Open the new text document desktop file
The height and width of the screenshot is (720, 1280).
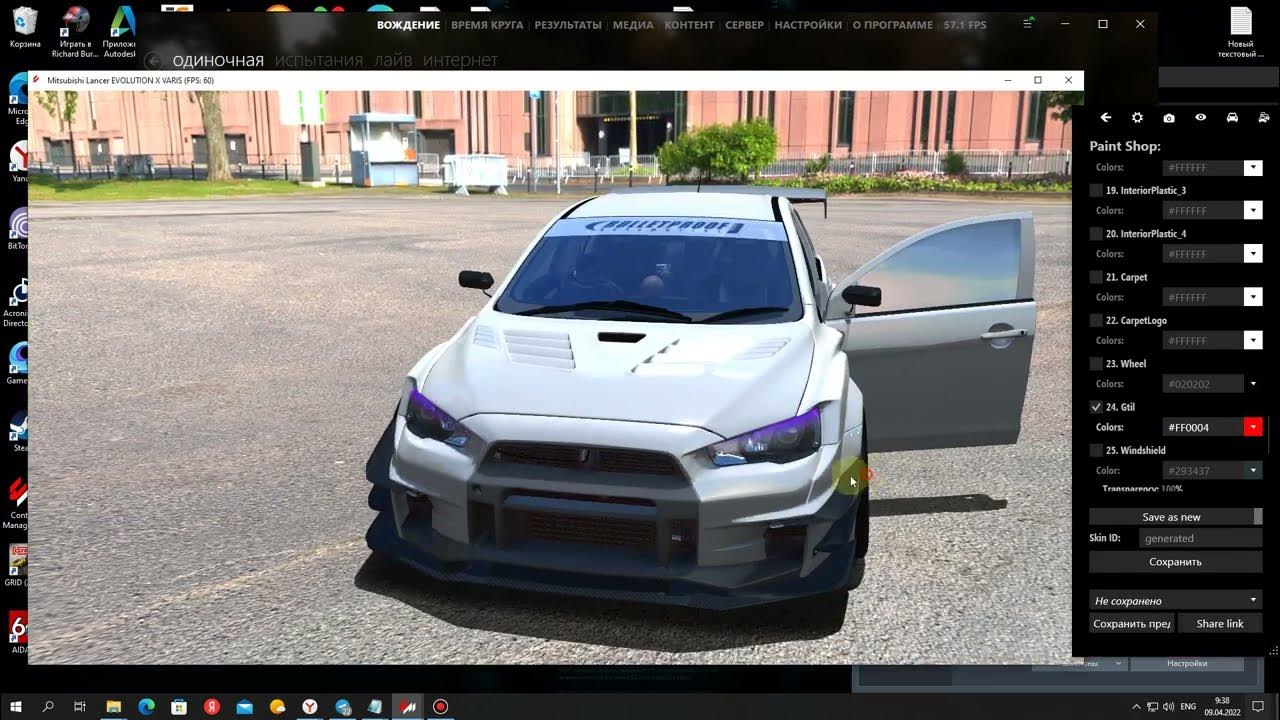[x=1240, y=32]
